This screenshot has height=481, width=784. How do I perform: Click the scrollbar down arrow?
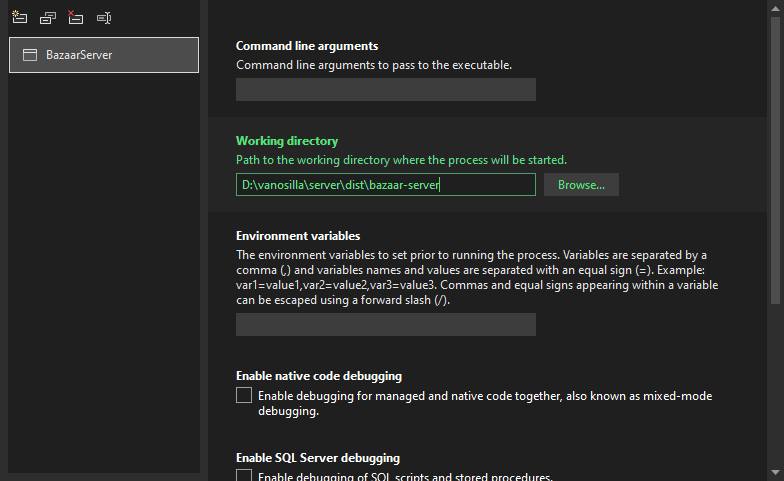coord(776,472)
